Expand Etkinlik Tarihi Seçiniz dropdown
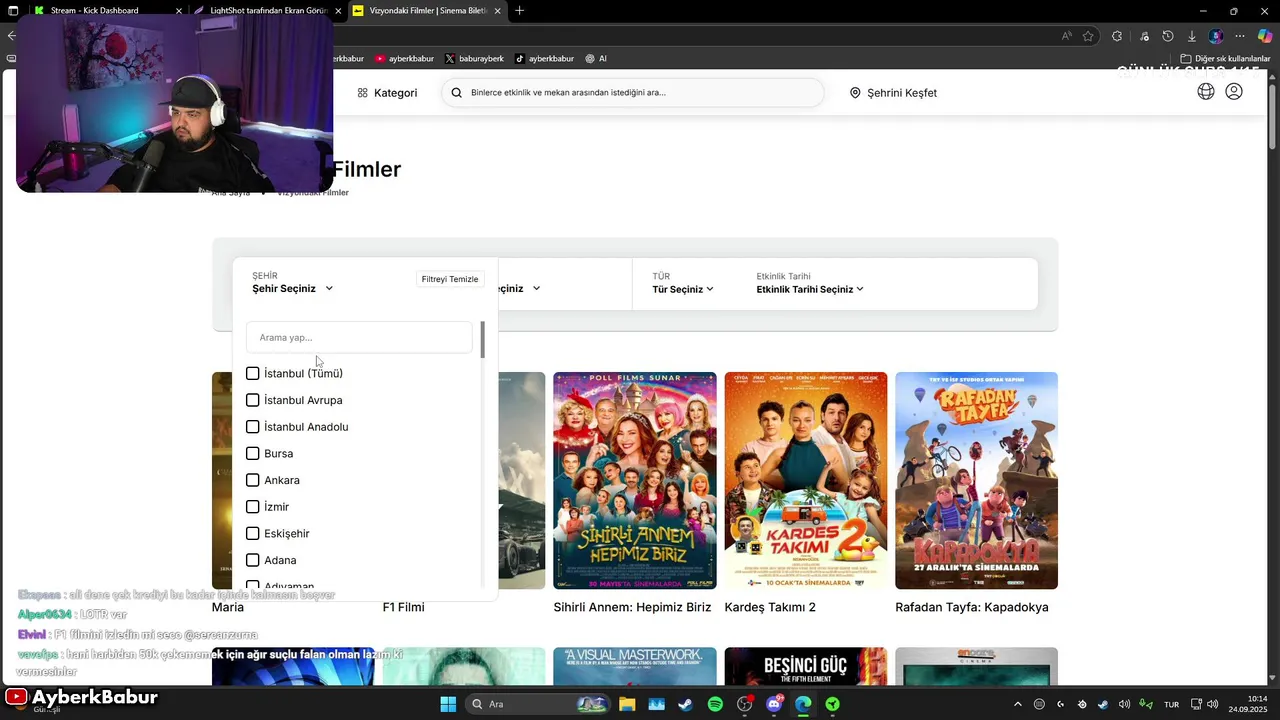Screen dimensions: 1280x720 tap(810, 289)
